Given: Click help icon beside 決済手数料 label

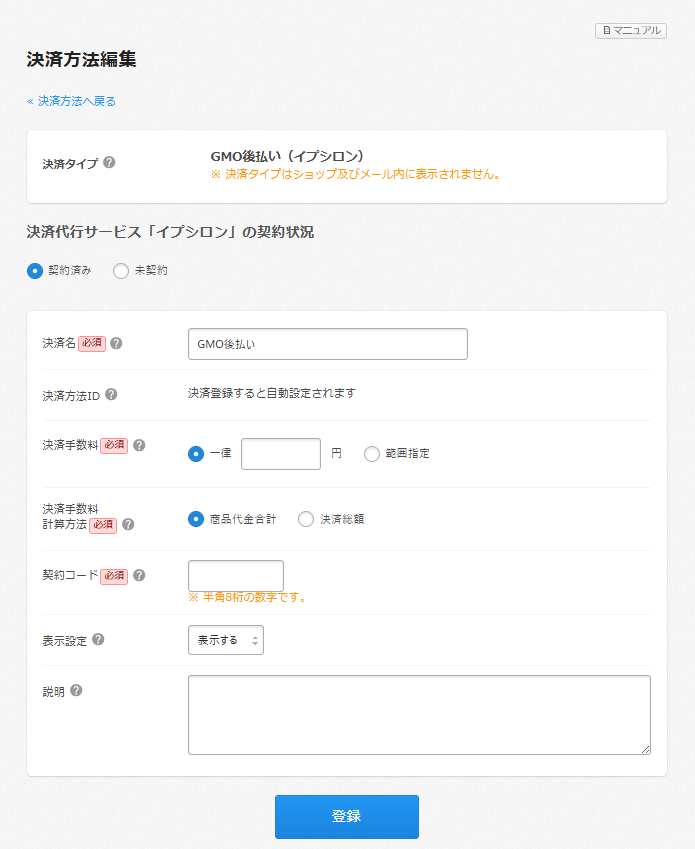Looking at the screenshot, I should pos(139,445).
